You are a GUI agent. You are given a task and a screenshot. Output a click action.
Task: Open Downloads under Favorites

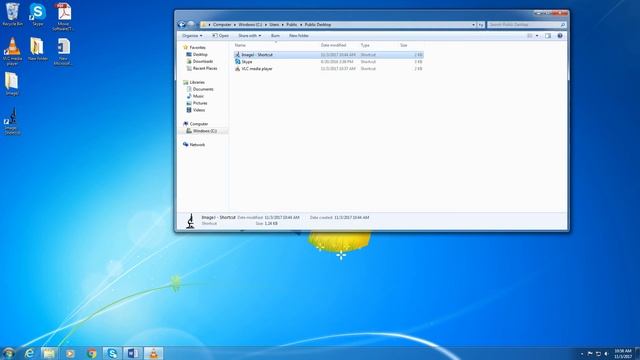point(202,61)
